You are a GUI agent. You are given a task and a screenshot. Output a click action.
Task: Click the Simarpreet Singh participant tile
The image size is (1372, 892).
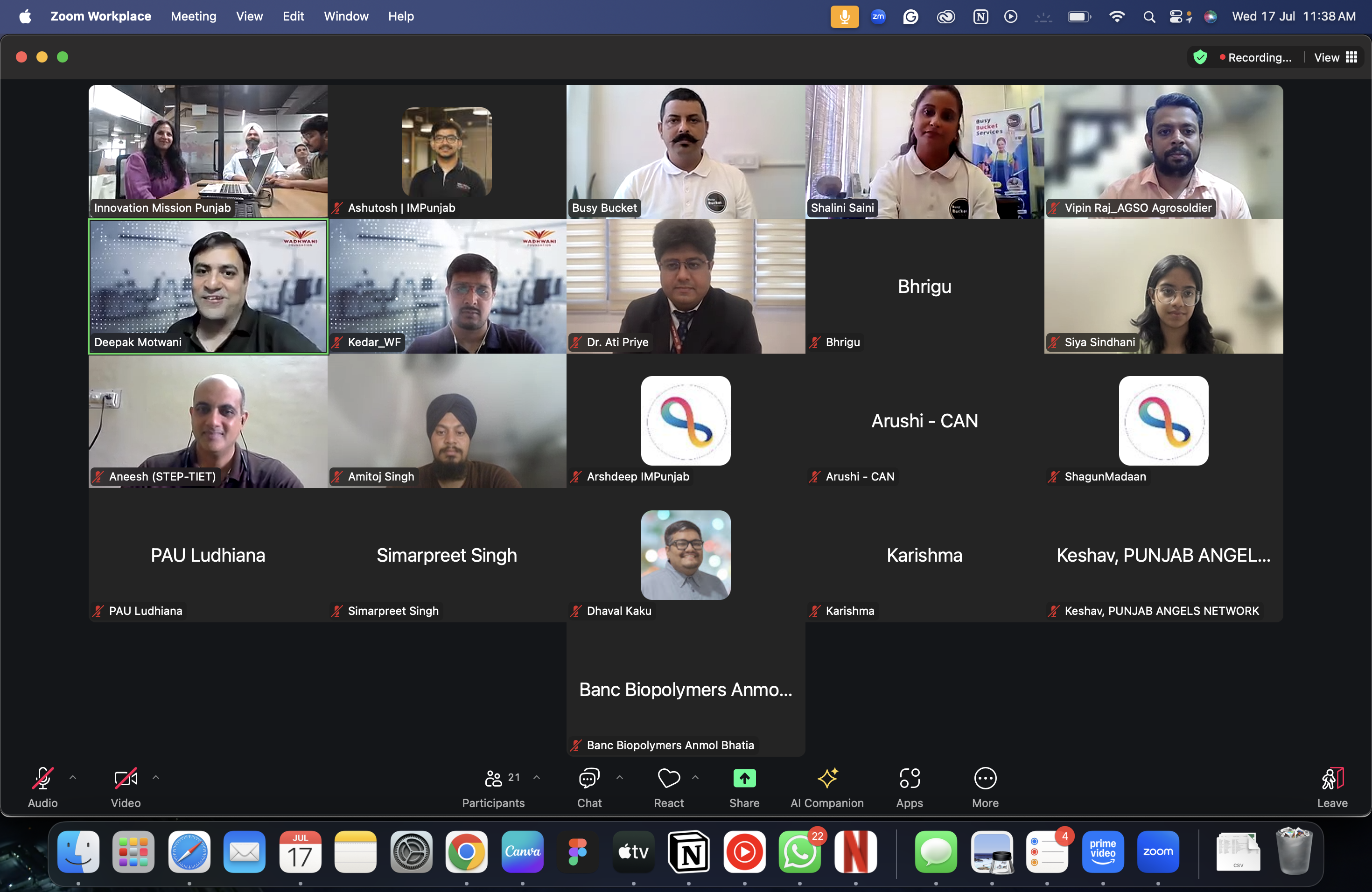(x=447, y=555)
